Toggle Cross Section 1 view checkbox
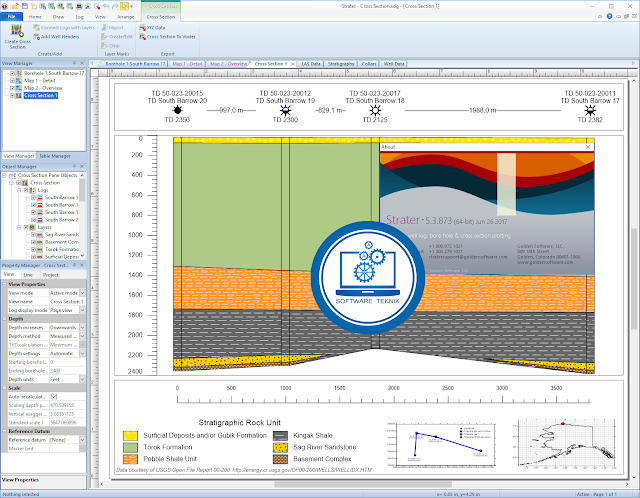This screenshot has height=498, width=640. tap(12, 96)
